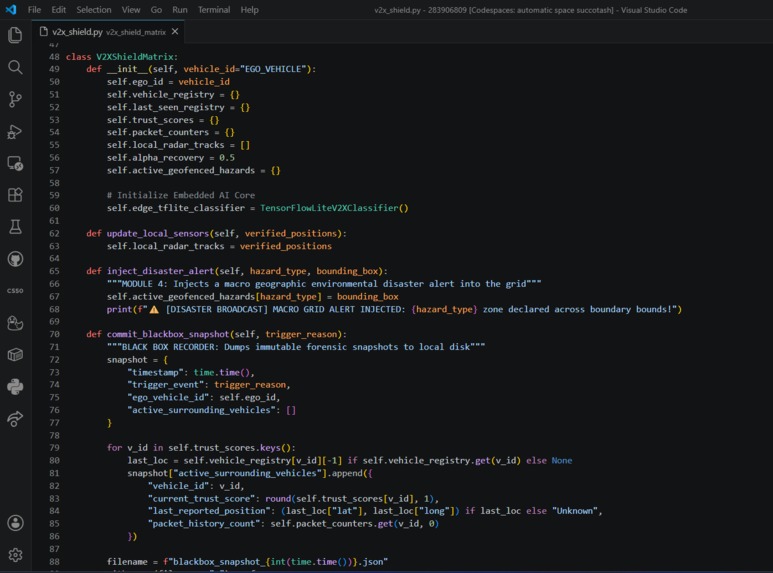
Task: Open the Selection menu
Action: 94,10
